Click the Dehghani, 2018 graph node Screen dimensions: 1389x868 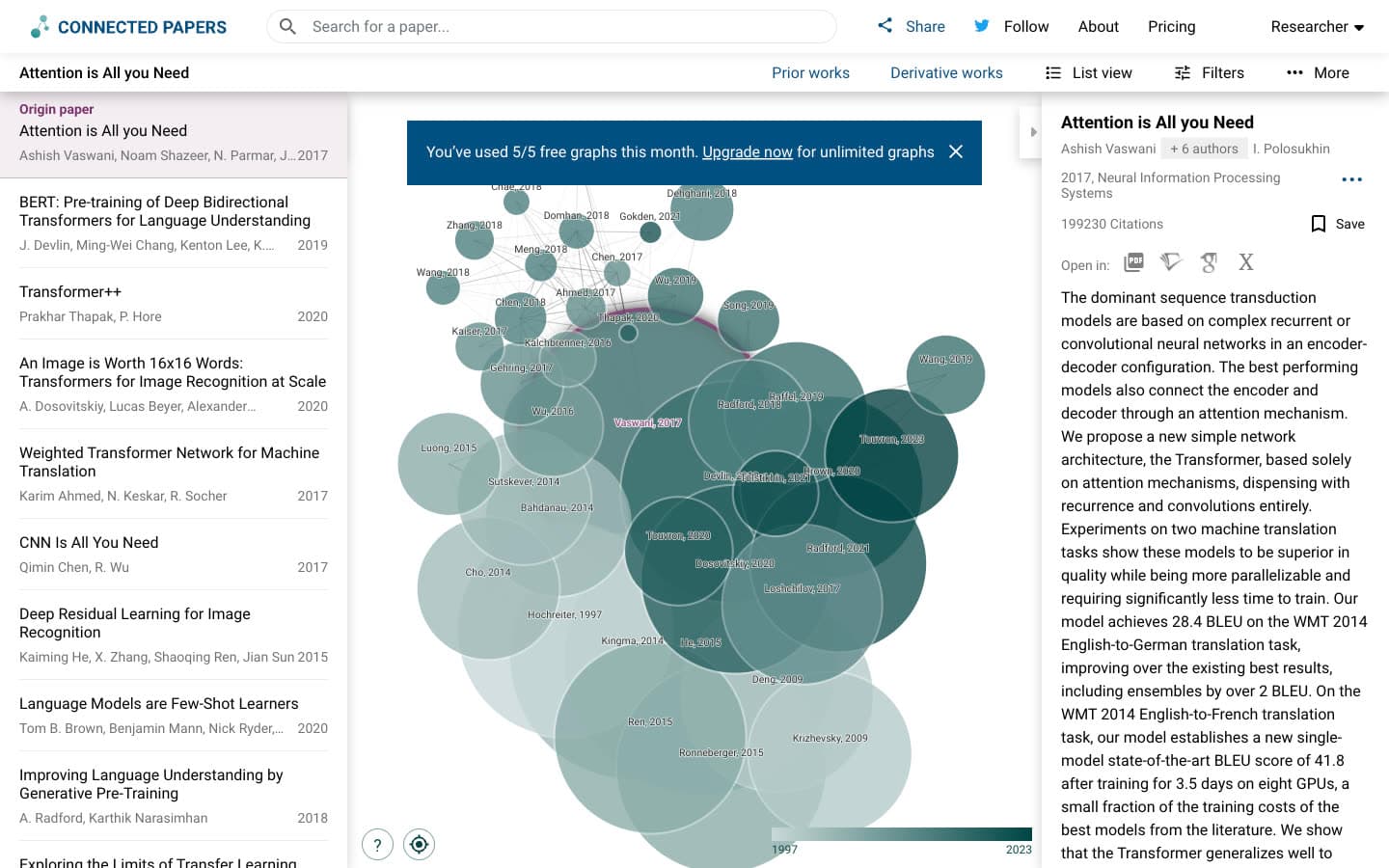pos(701,208)
